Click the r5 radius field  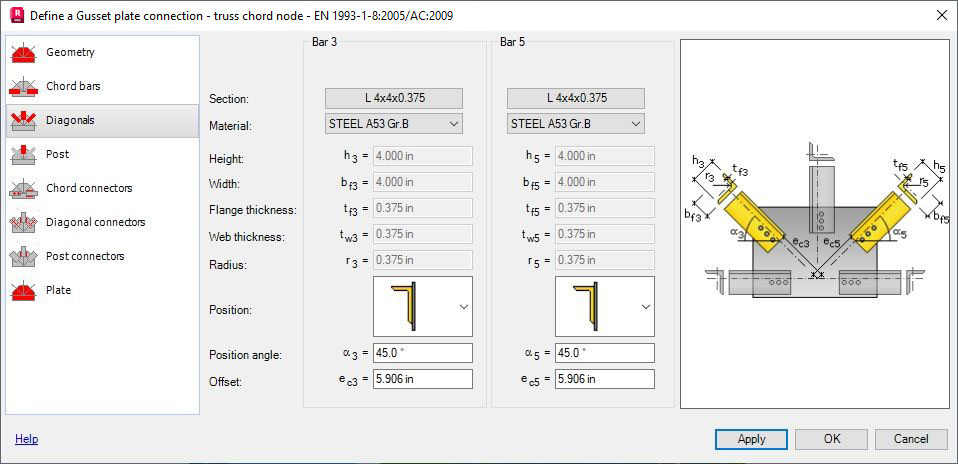coord(605,260)
